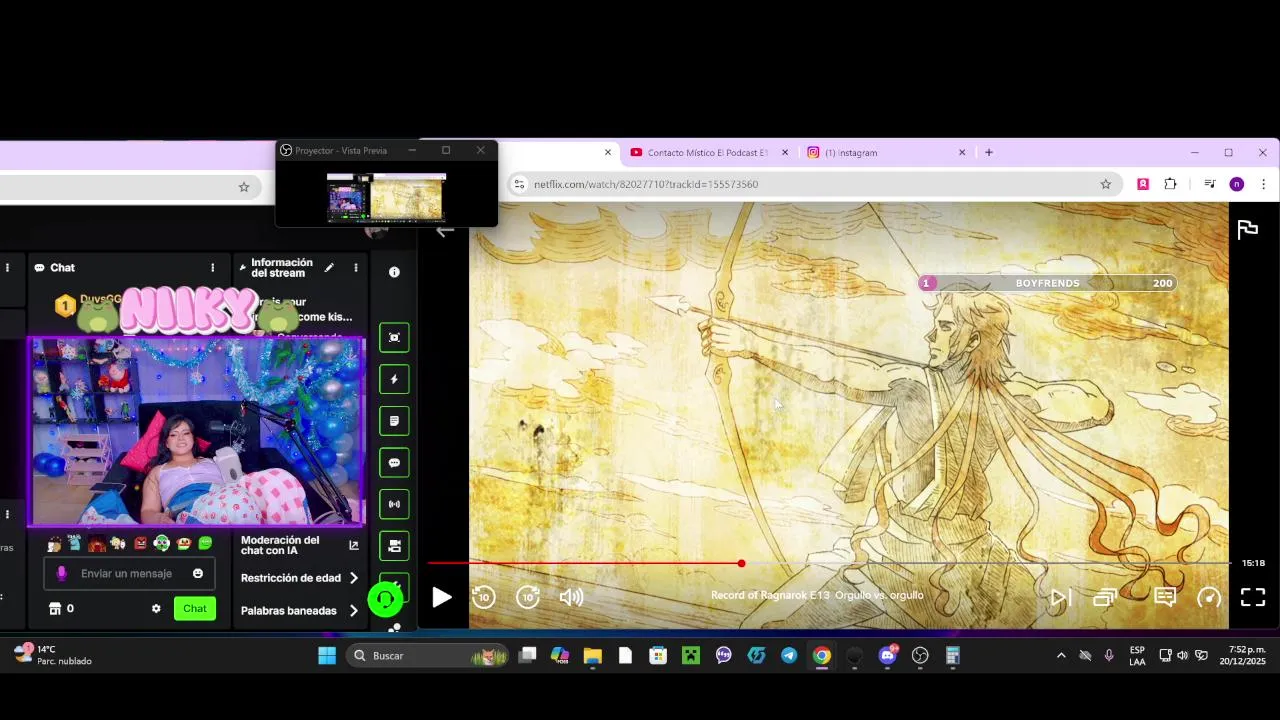Screen dimensions: 1280x720
Task: Open File Explorer from the taskbar
Action: [592, 656]
